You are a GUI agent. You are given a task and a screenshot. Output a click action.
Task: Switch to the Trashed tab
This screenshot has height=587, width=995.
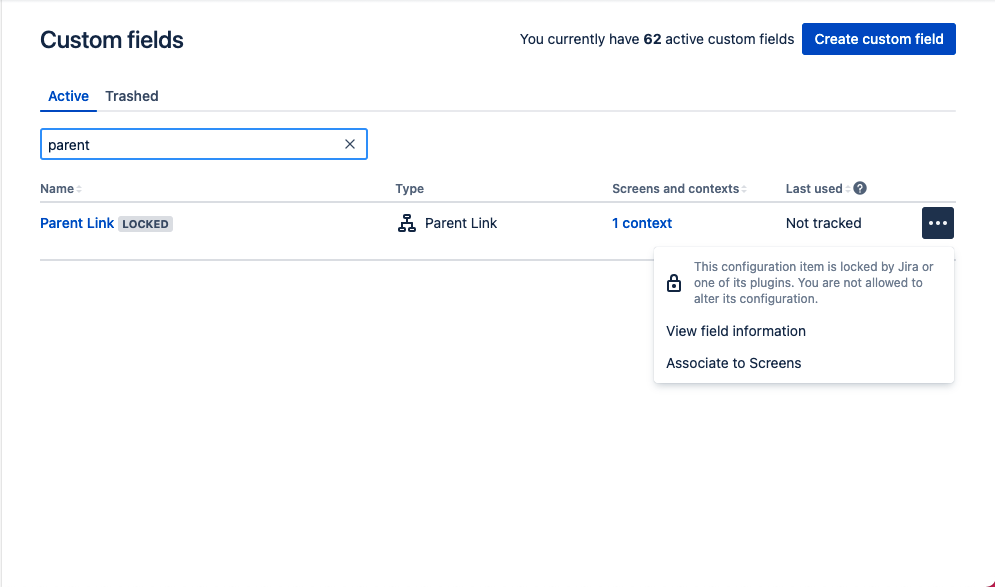tap(132, 96)
